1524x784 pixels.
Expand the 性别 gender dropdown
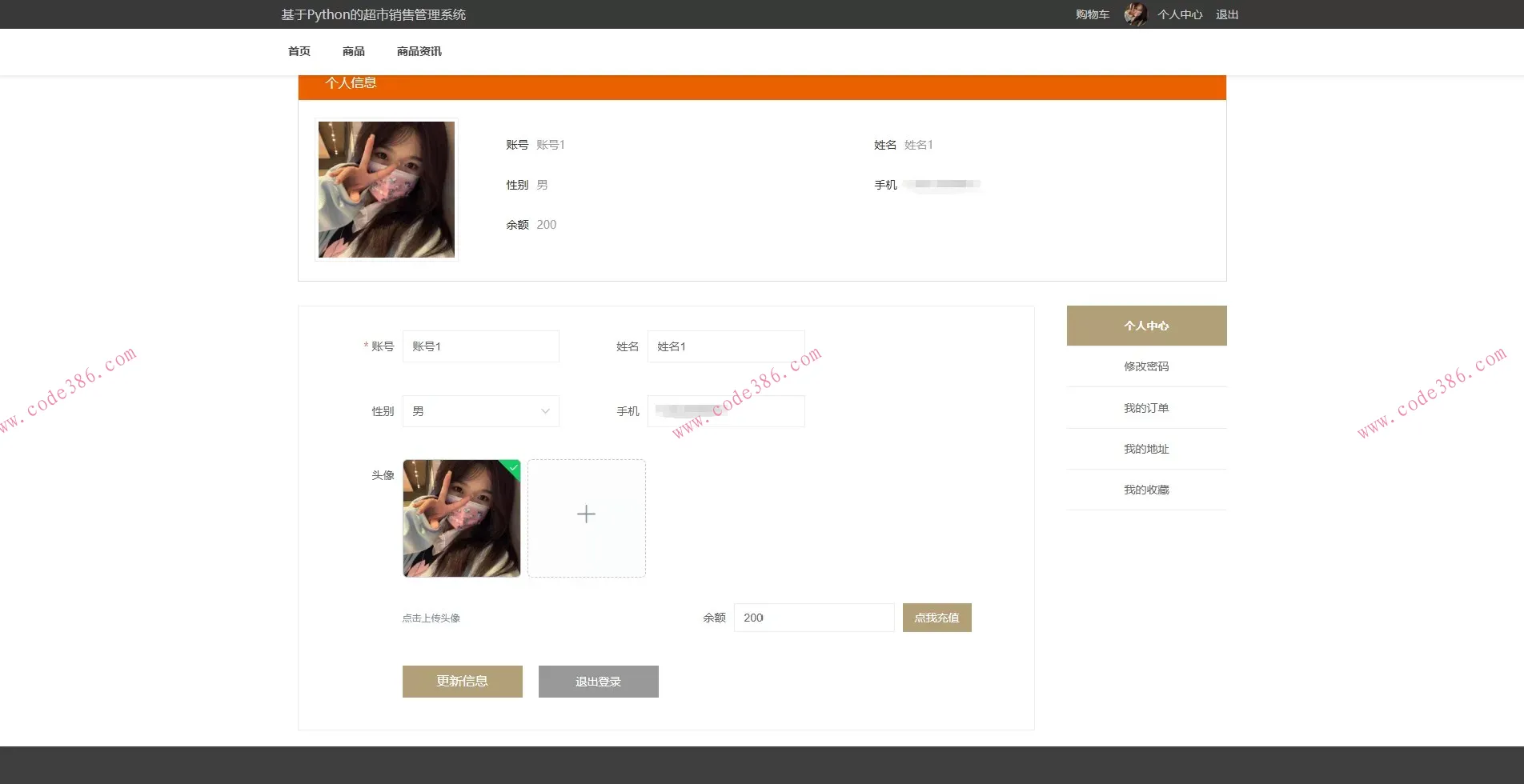tap(480, 411)
